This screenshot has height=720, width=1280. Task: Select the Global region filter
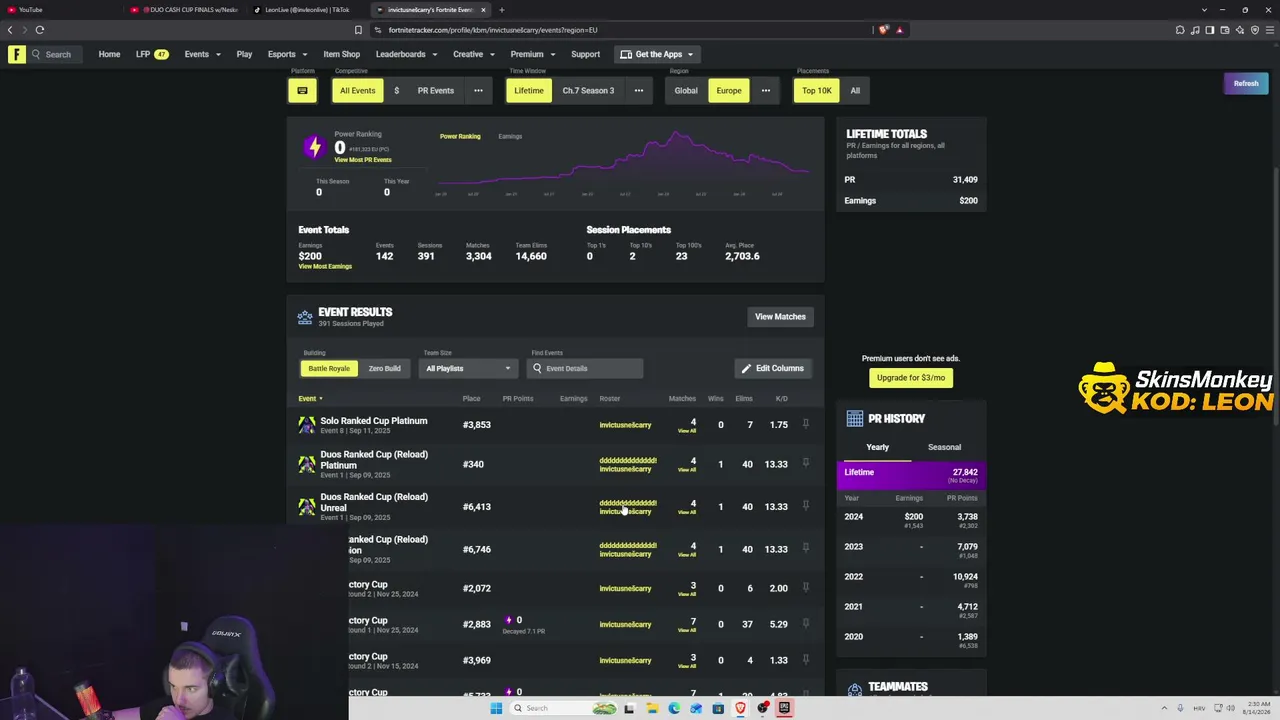pos(686,90)
